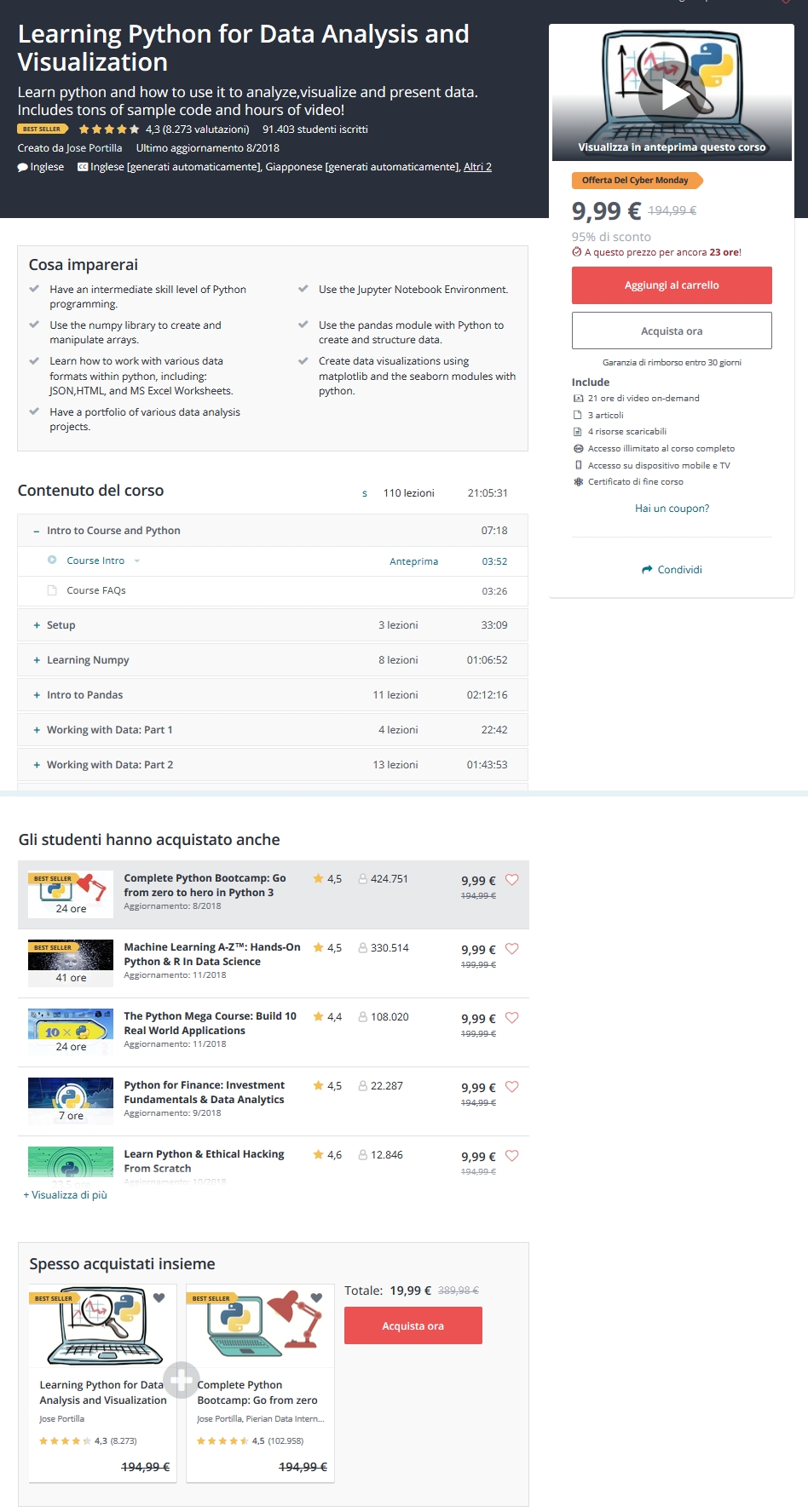Open the Altri 2 subtitles link

point(477,167)
